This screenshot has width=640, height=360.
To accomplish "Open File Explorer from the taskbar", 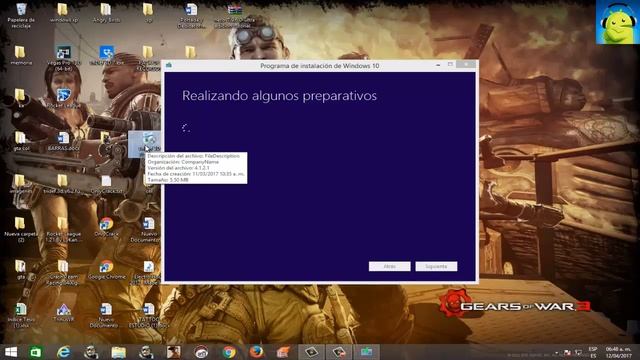I will pos(118,352).
